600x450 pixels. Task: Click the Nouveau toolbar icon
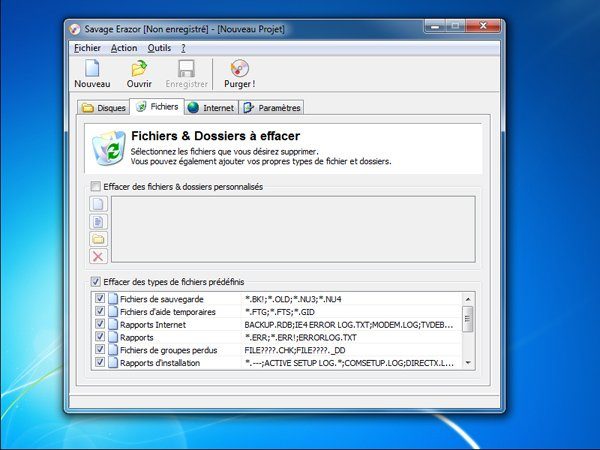click(x=92, y=68)
